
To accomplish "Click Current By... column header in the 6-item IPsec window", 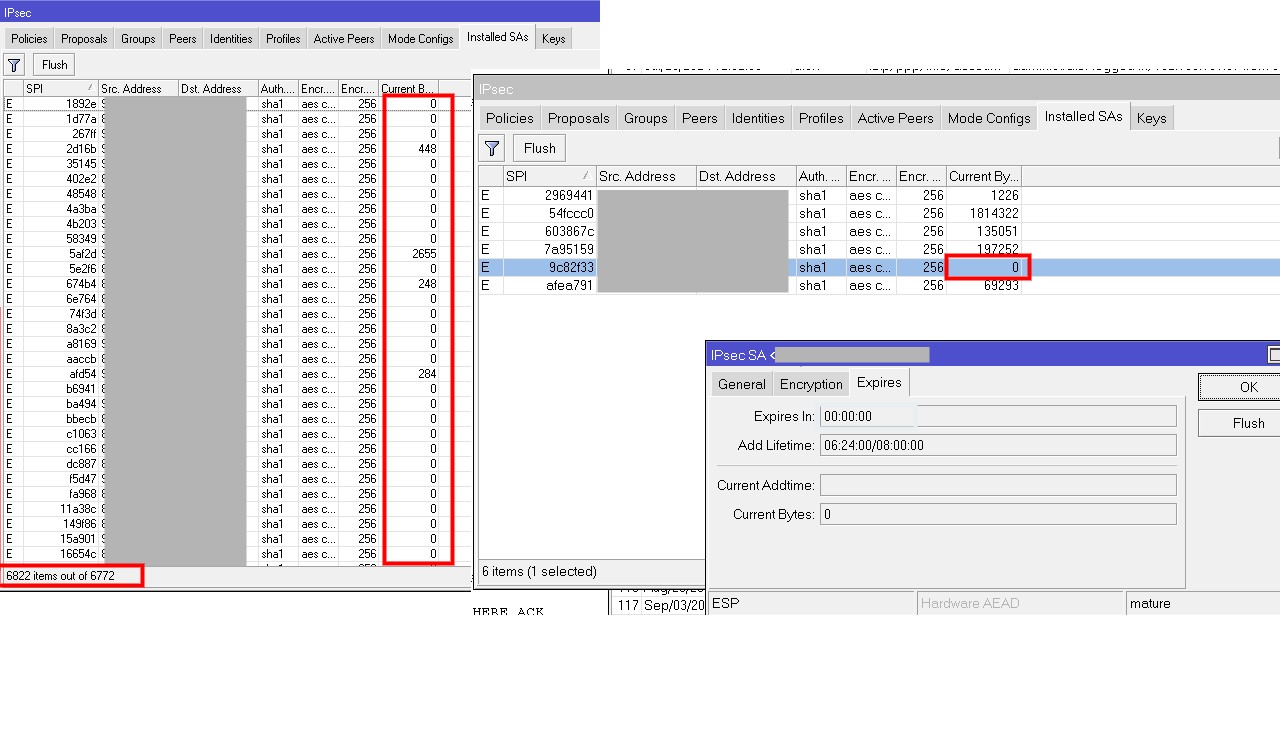I will pyautogui.click(x=984, y=176).
